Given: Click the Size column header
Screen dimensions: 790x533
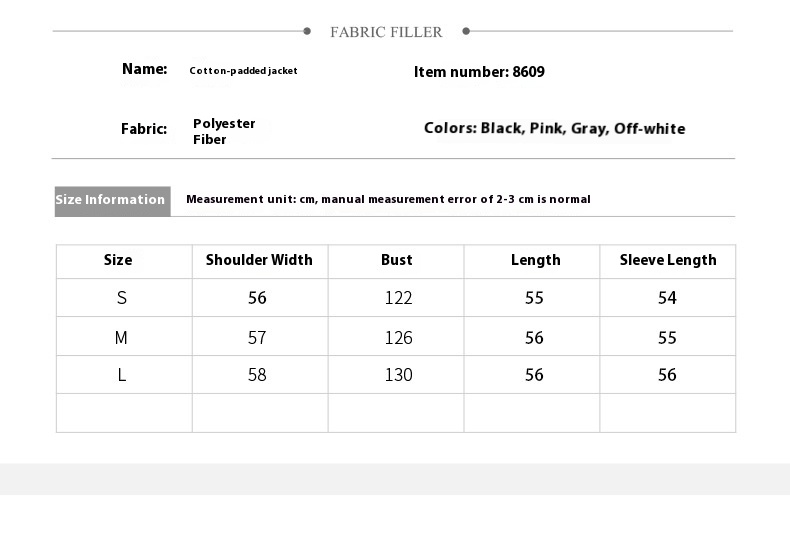Looking at the screenshot, I should click(118, 260).
